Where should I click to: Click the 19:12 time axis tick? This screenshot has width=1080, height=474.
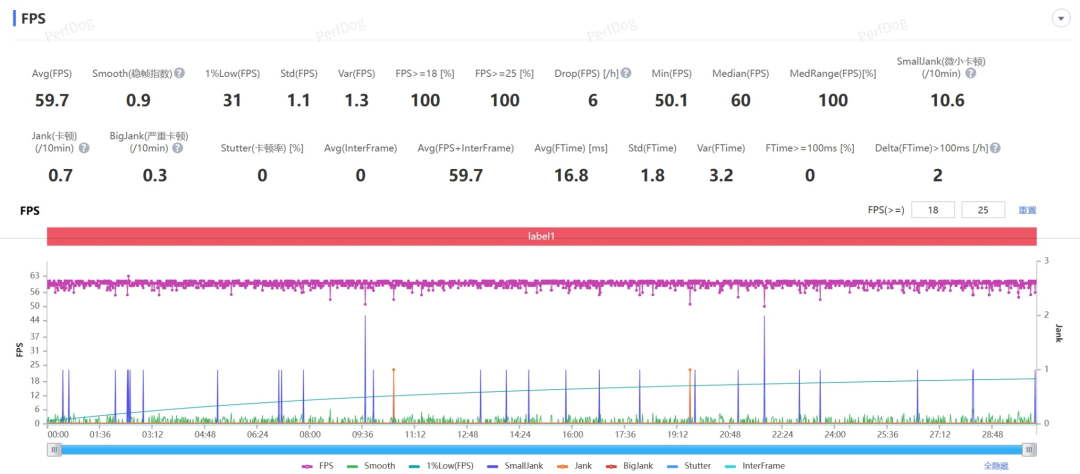678,435
